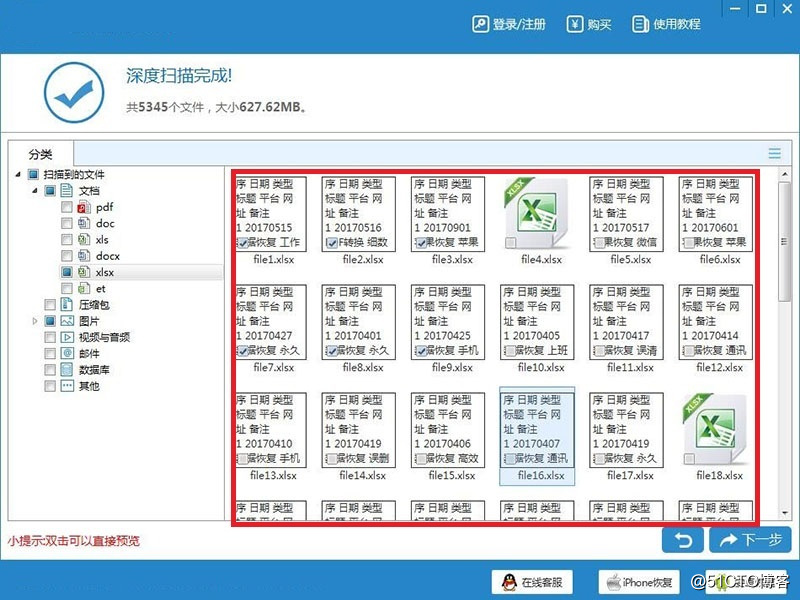Click the 购买 link

[599, 24]
